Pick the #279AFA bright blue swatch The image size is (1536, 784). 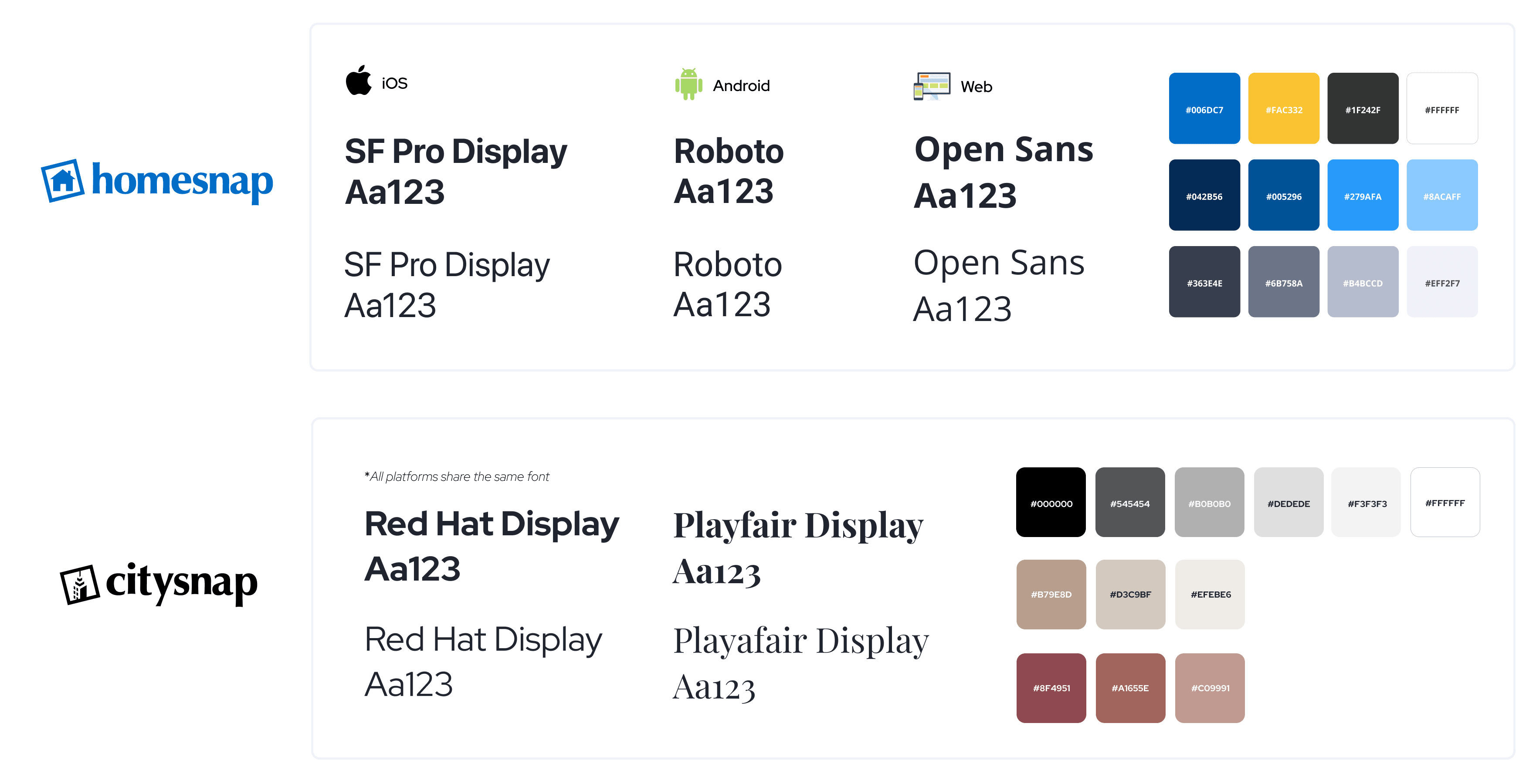[1363, 195]
